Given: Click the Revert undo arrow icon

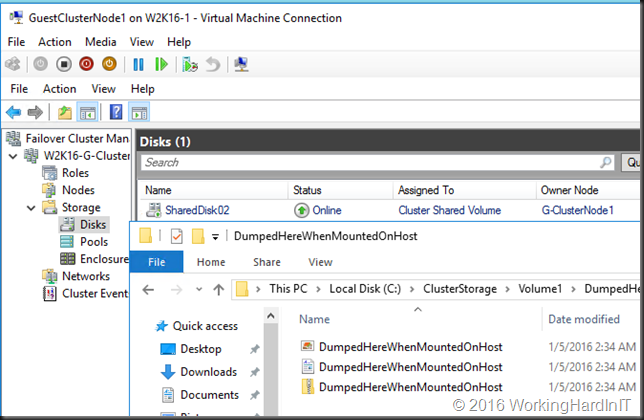Looking at the screenshot, I should (x=213, y=64).
